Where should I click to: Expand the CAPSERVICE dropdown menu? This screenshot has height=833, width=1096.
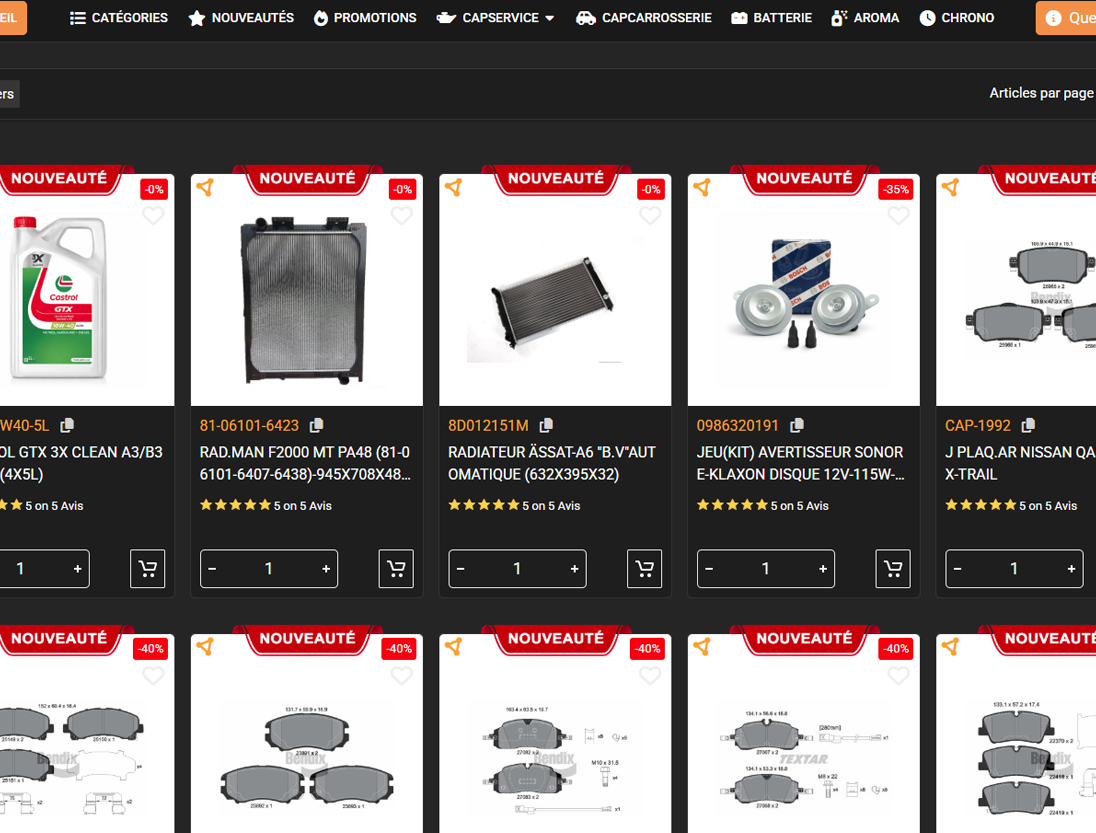click(x=497, y=18)
